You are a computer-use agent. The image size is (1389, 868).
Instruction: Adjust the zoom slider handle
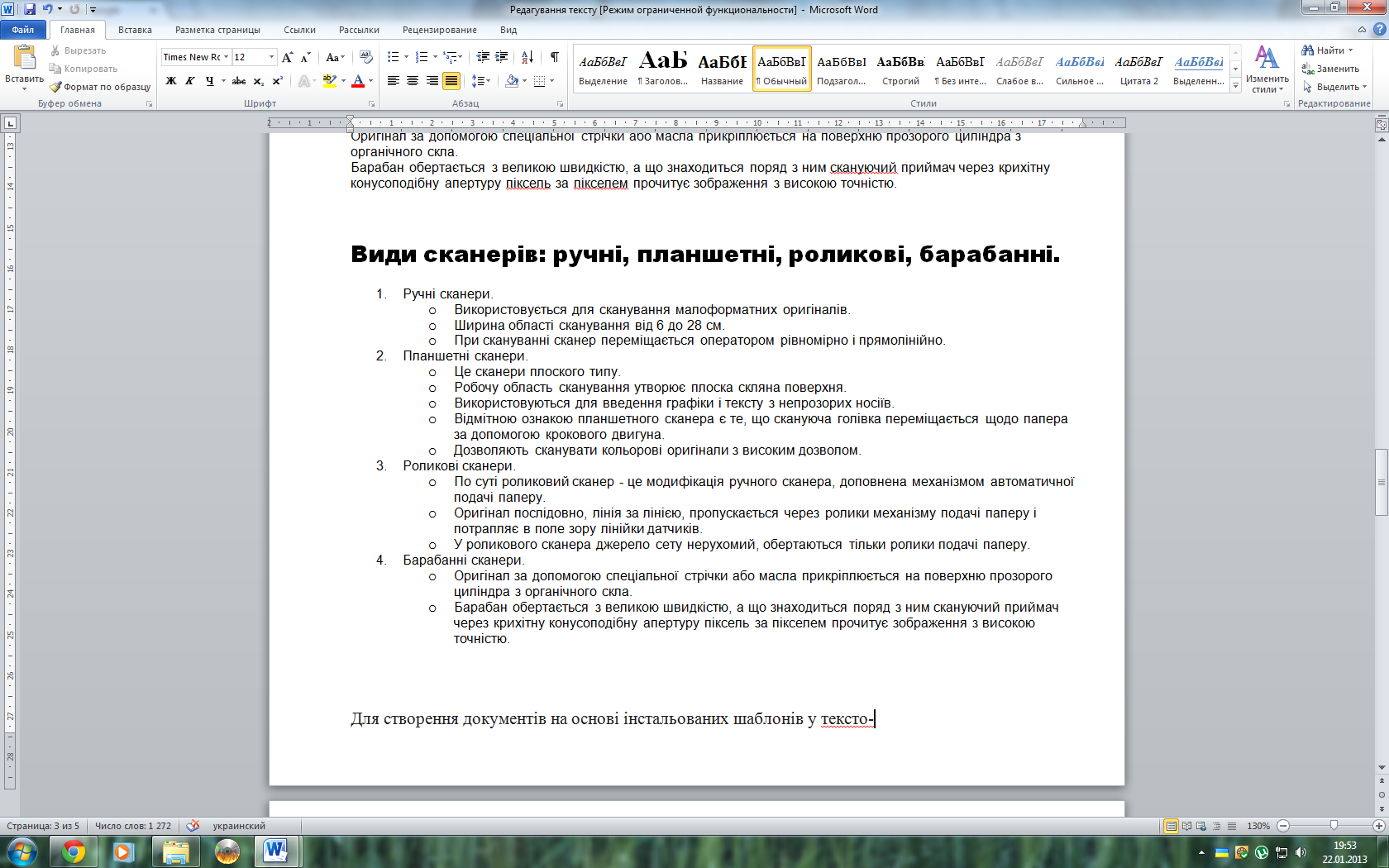(1334, 826)
